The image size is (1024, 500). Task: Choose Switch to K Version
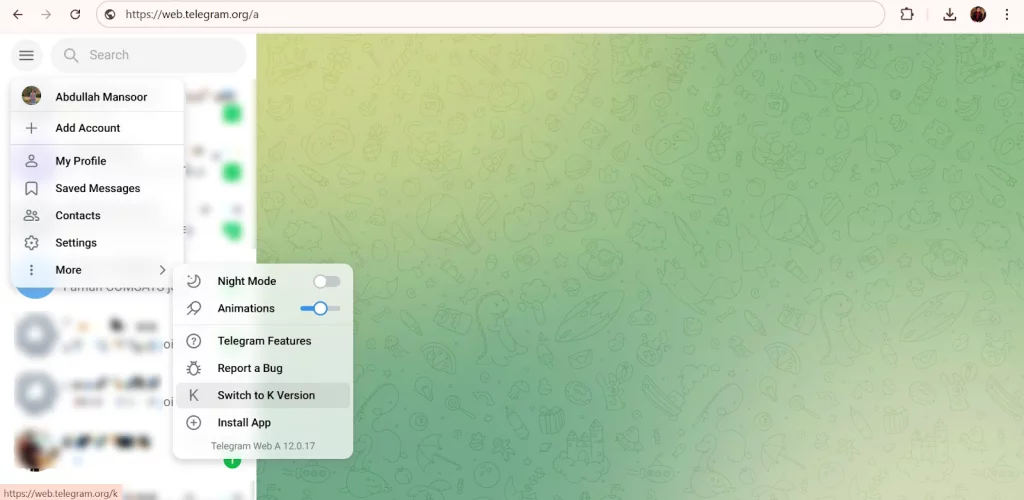263,396
